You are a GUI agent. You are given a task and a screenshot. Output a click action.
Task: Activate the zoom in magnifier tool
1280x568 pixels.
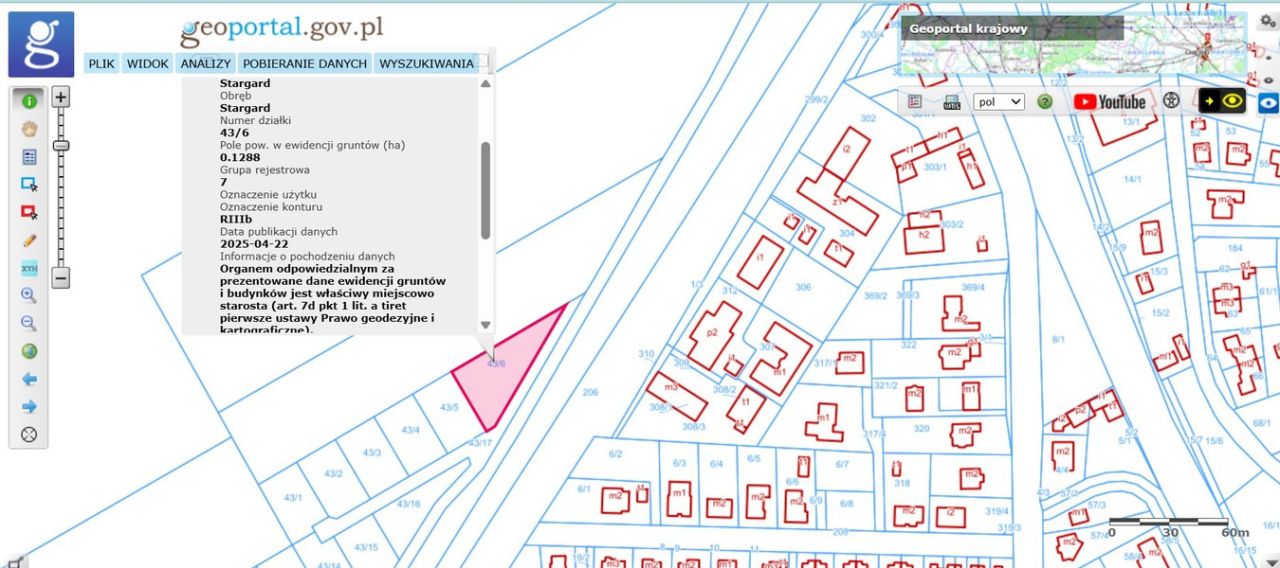29,296
